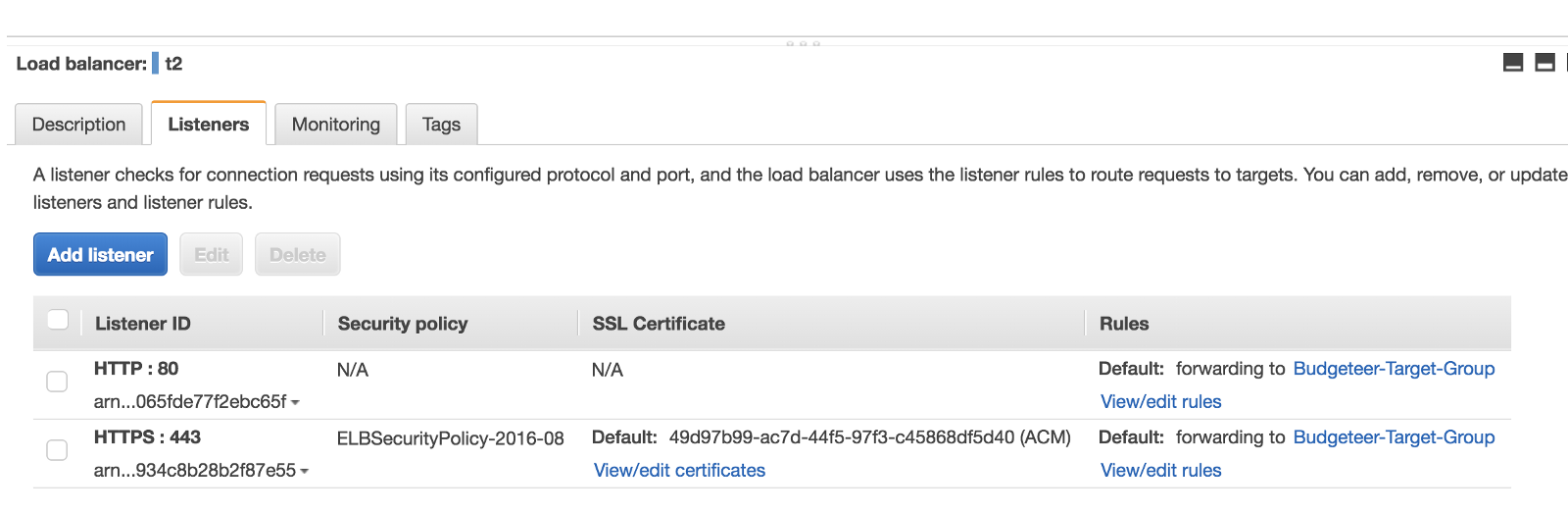Toggle the select-all listeners checkbox

[58, 320]
